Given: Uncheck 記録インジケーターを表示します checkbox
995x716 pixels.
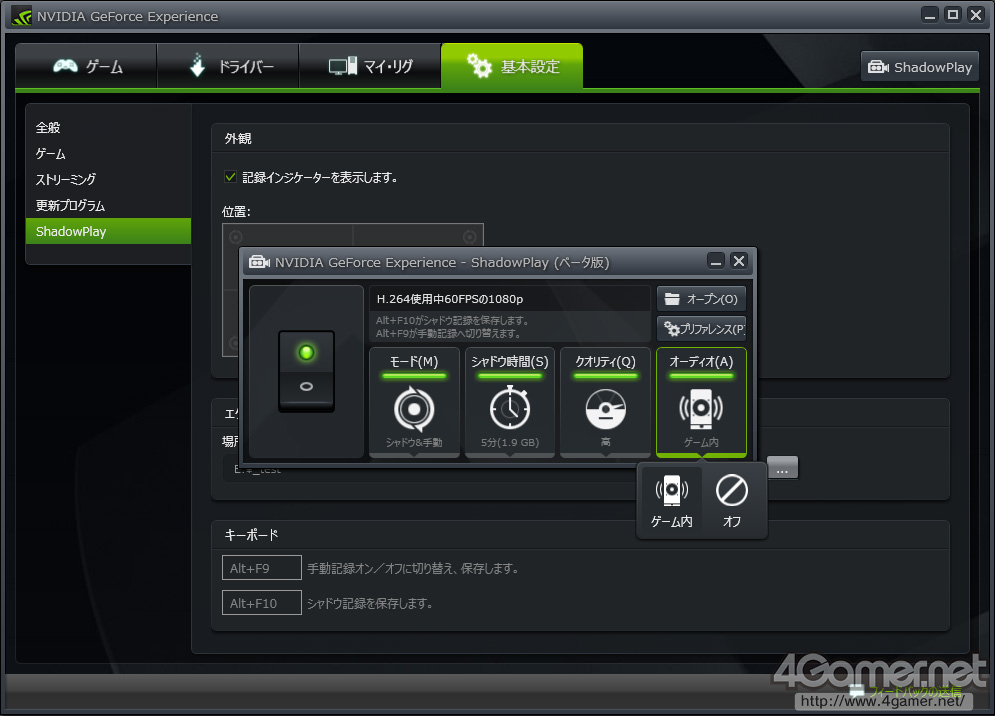Looking at the screenshot, I should point(230,177).
